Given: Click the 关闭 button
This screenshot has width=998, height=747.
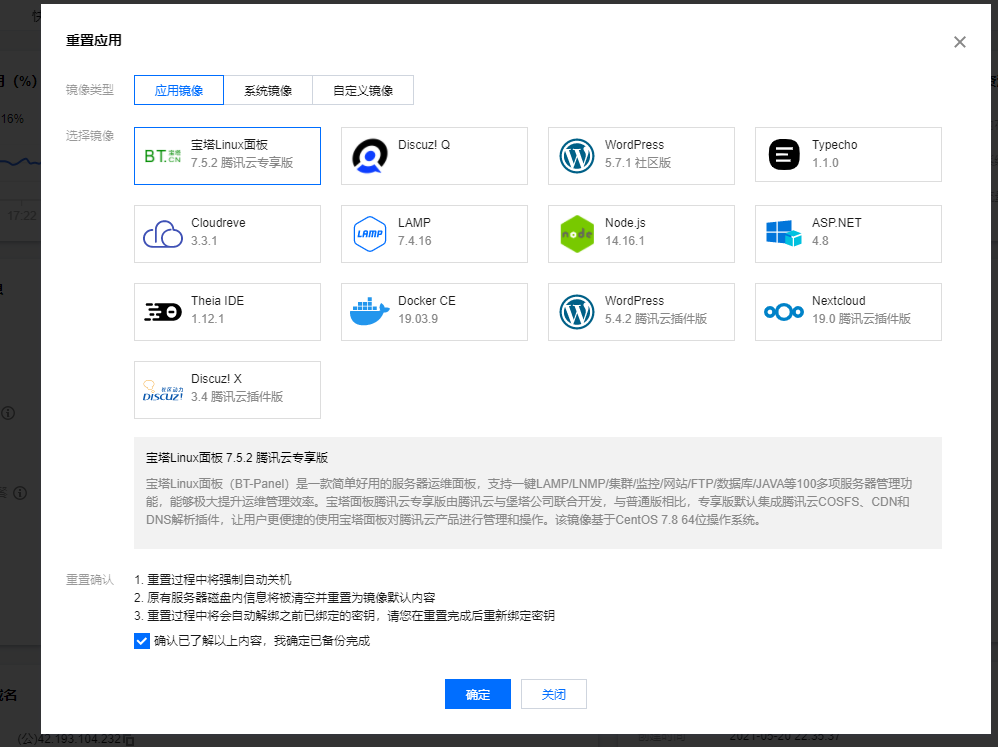Looking at the screenshot, I should pos(554,694).
